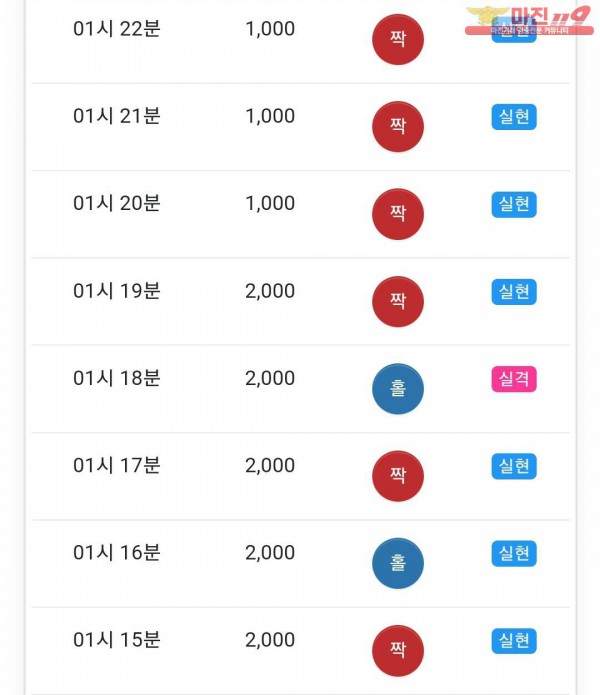600x695 pixels.
Task: Click the red 짝 circle for 01시 22분
Action: click(x=398, y=40)
